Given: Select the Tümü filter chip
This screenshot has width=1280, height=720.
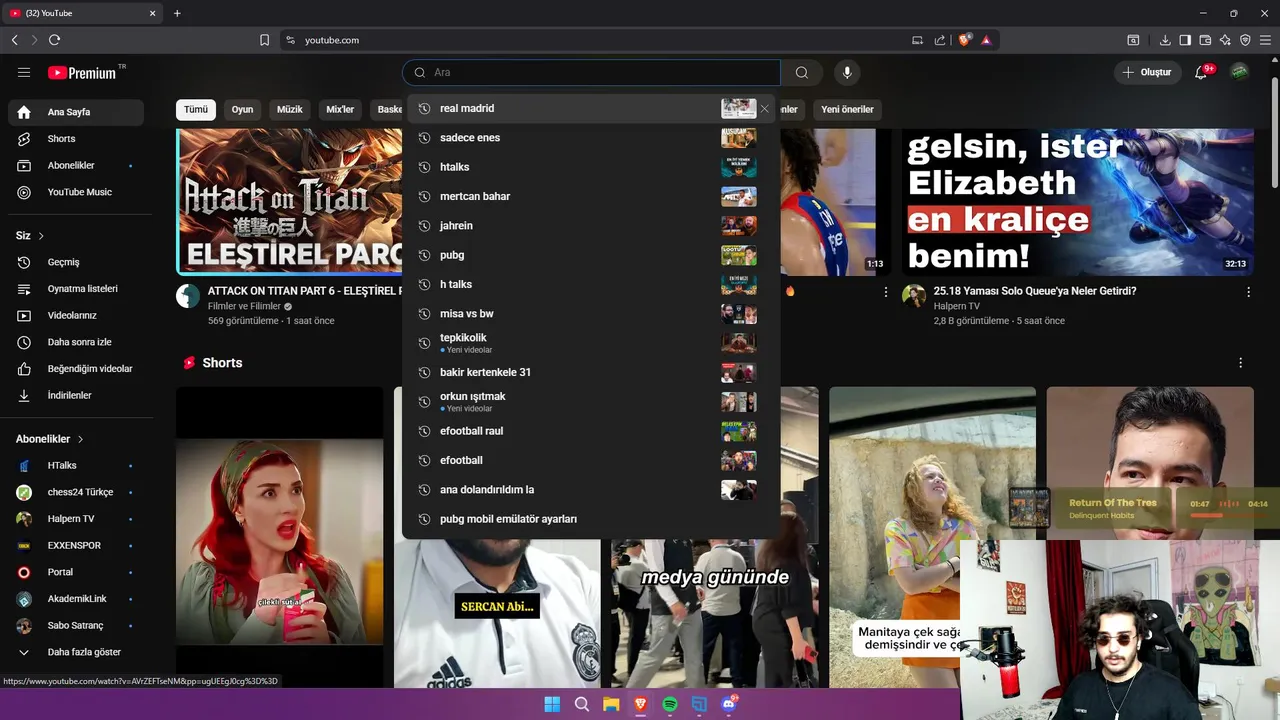Looking at the screenshot, I should (x=196, y=109).
